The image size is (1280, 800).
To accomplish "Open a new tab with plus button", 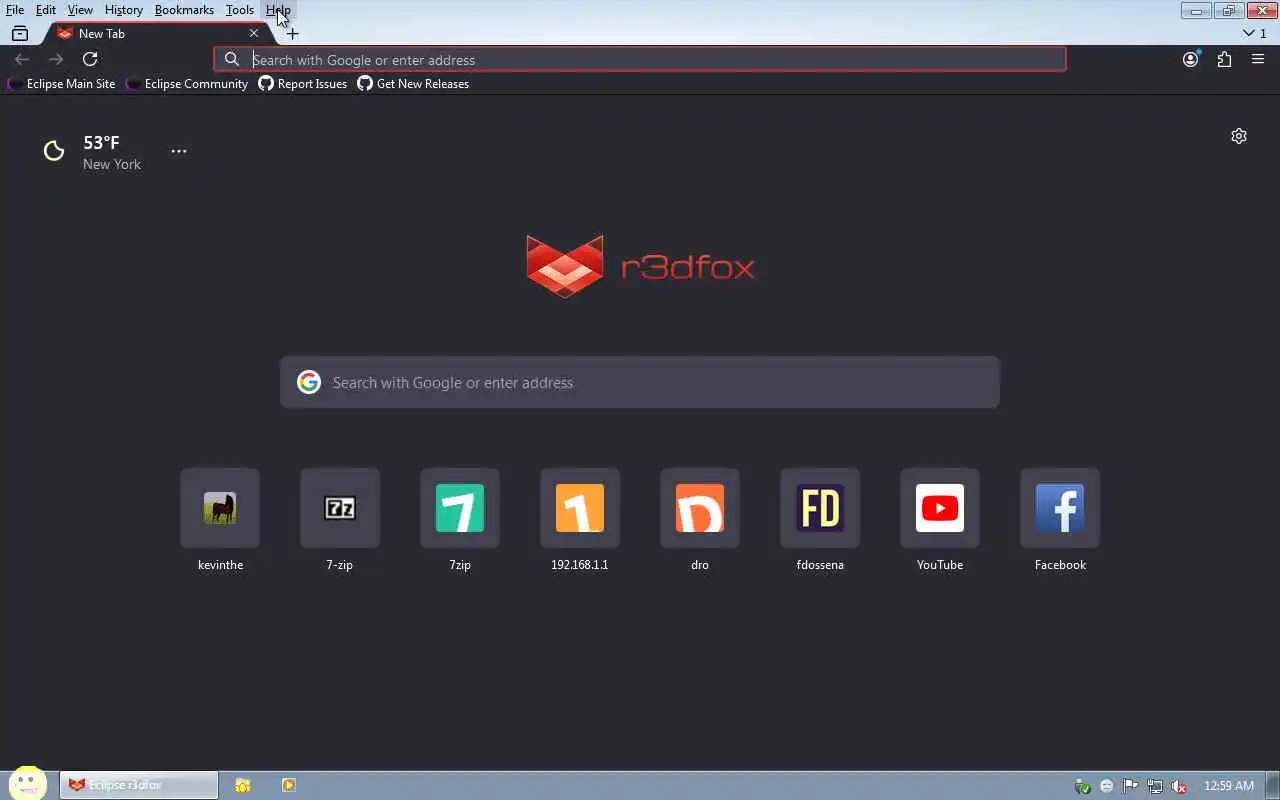I will click(292, 33).
